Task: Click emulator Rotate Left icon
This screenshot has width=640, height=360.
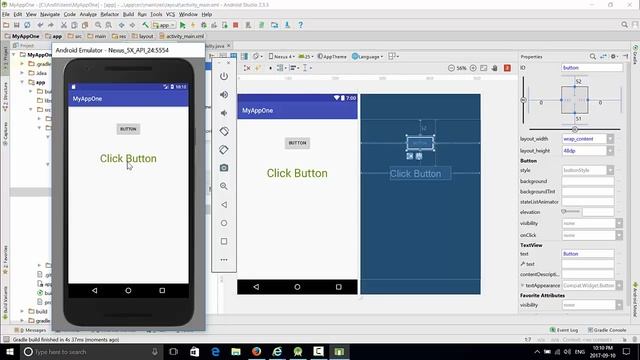Action: tap(224, 131)
